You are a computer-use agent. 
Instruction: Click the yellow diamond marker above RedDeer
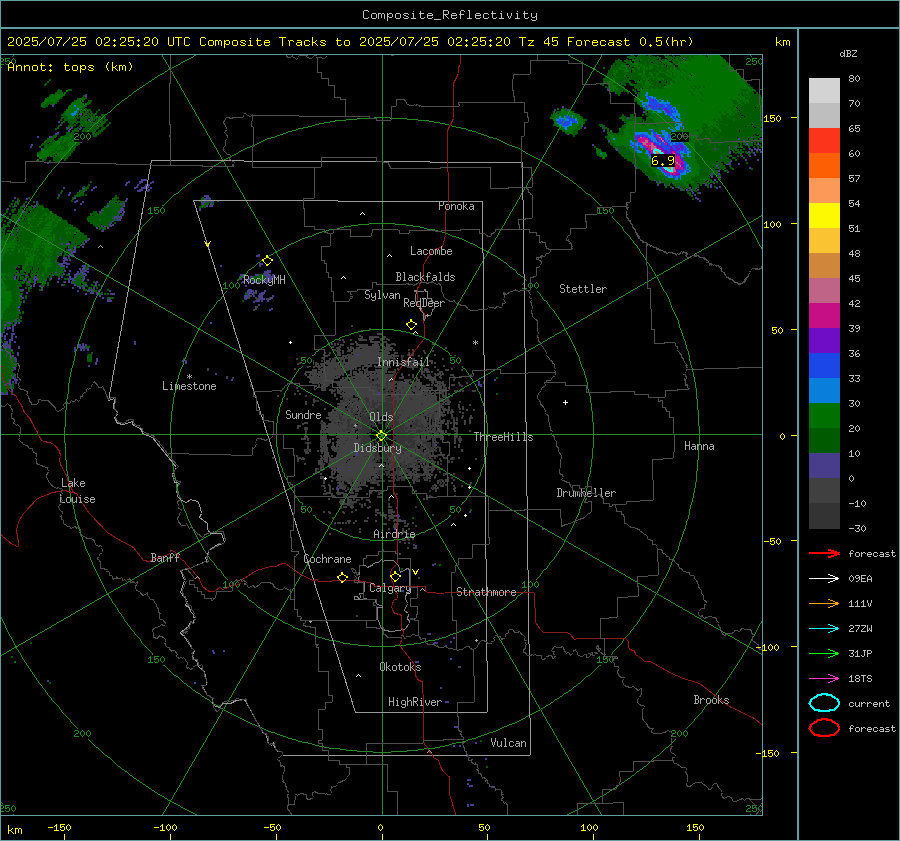(412, 325)
